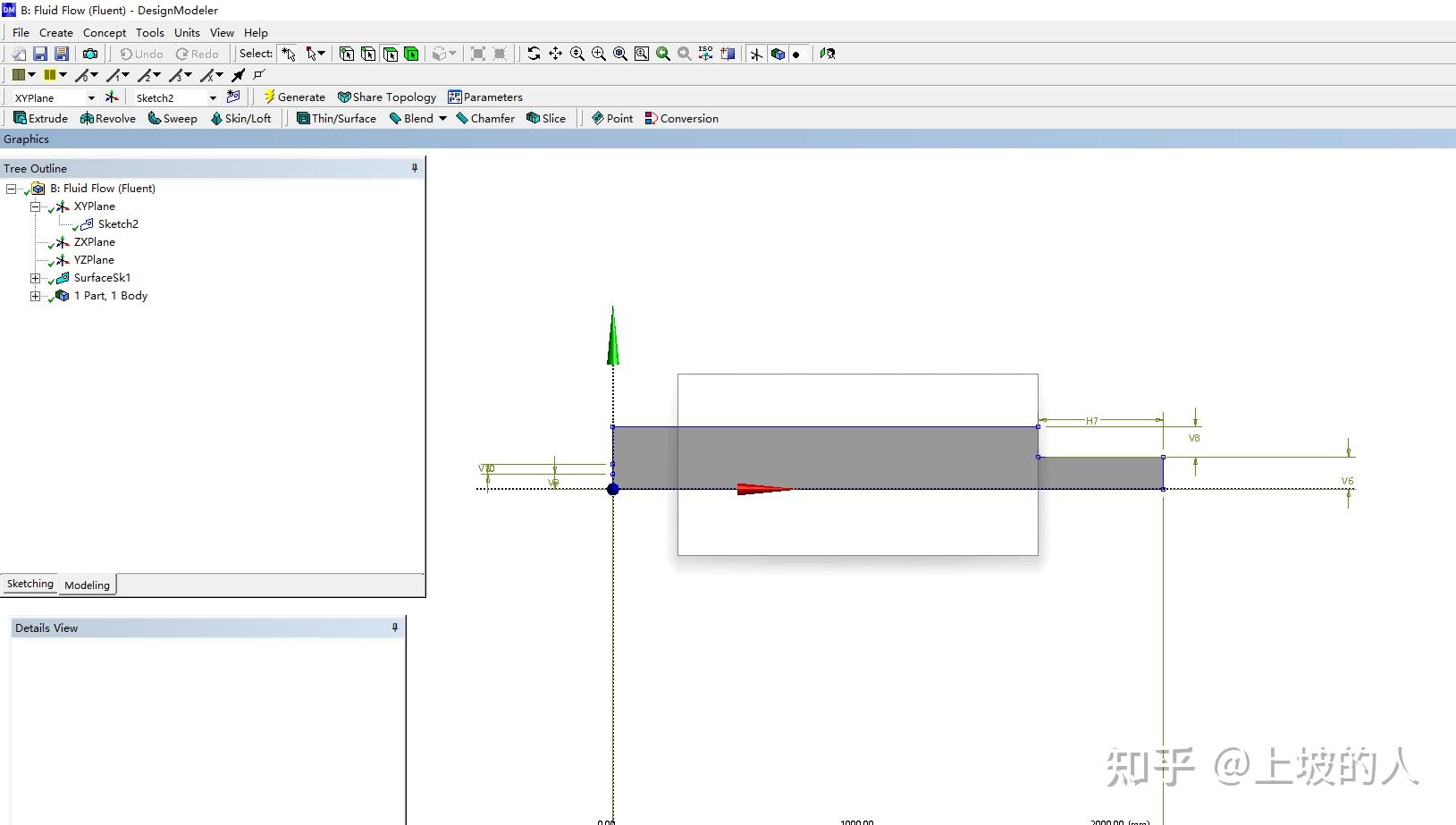The width and height of the screenshot is (1456, 825).
Task: Pin the Details View panel
Action: click(394, 627)
